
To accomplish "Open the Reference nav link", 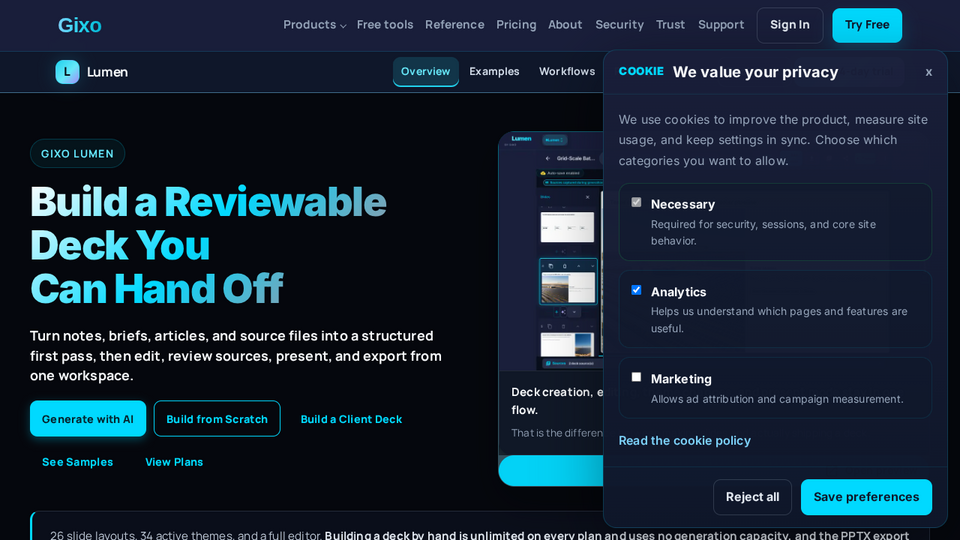I will (x=454, y=25).
